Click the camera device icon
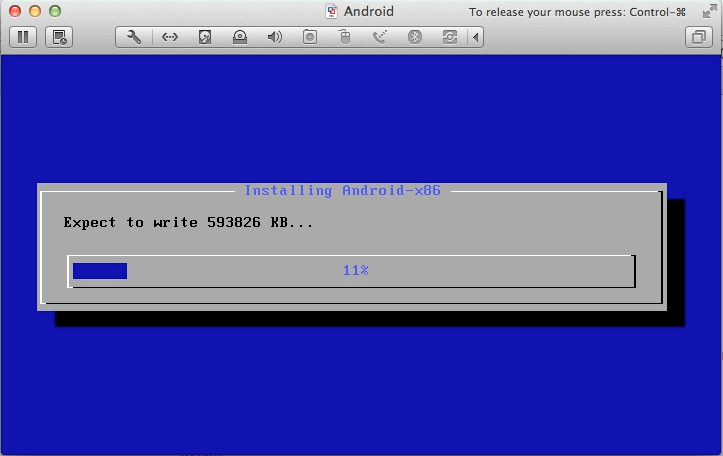723x456 pixels. [310, 37]
